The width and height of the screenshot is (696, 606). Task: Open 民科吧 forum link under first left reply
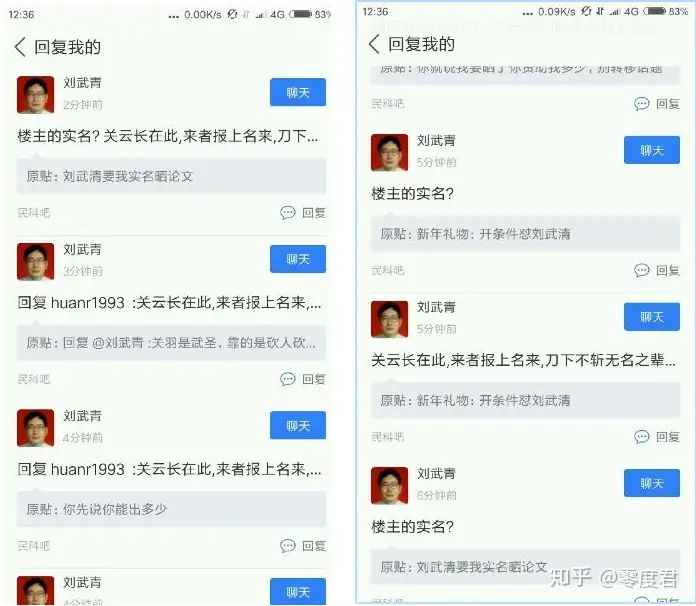pyautogui.click(x=34, y=213)
